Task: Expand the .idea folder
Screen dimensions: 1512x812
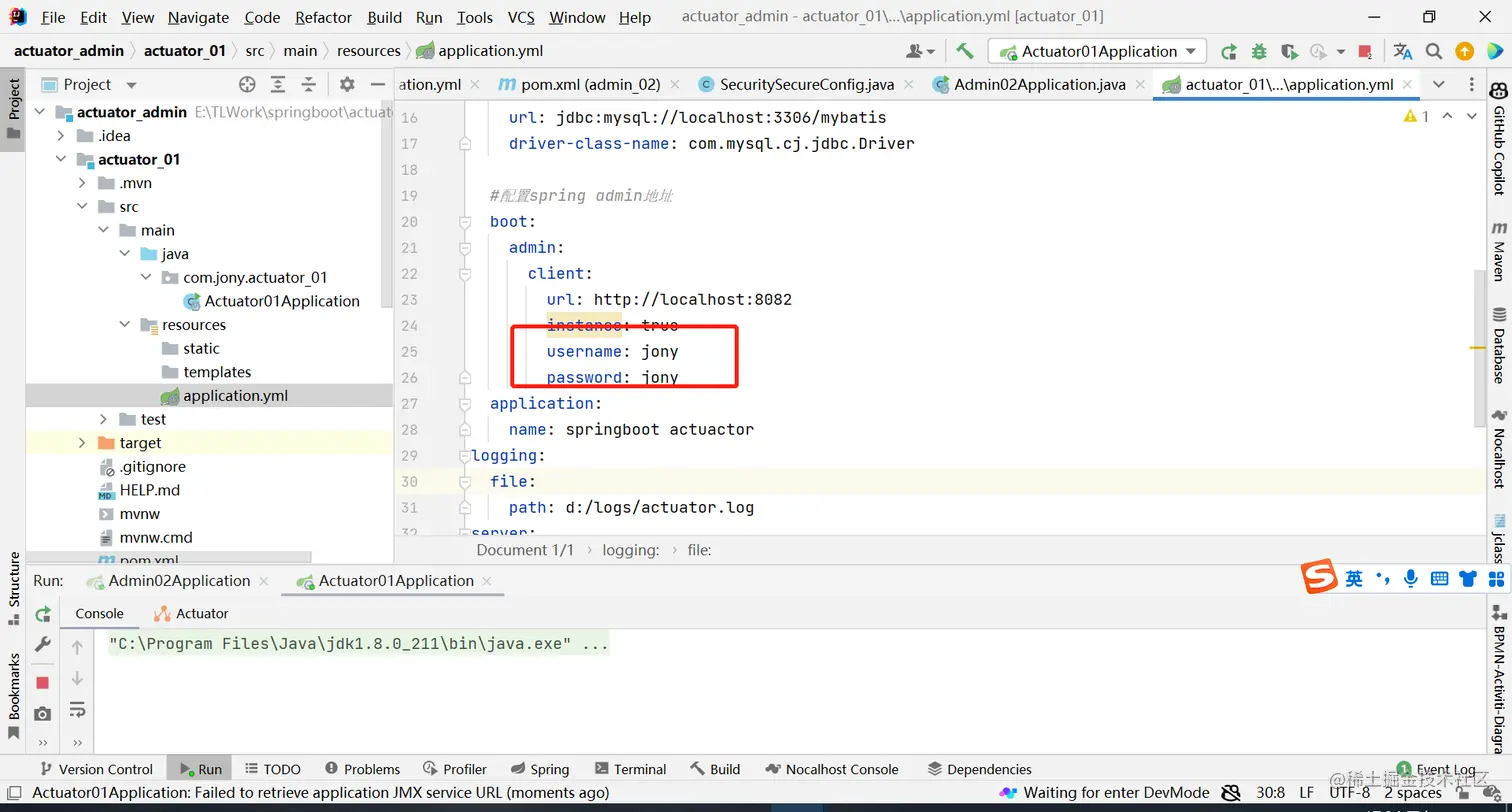Action: (x=61, y=136)
